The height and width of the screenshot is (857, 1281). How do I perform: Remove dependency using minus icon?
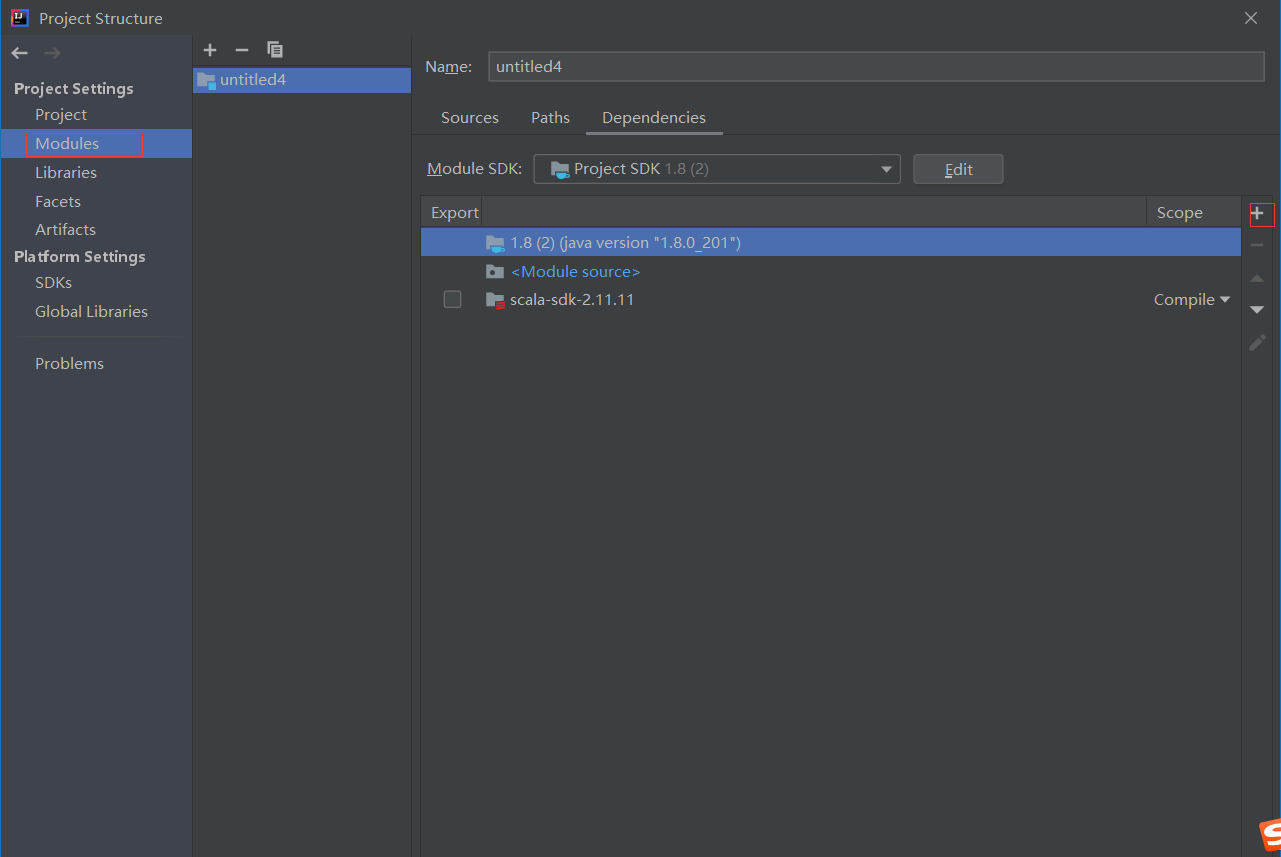coord(1258,245)
